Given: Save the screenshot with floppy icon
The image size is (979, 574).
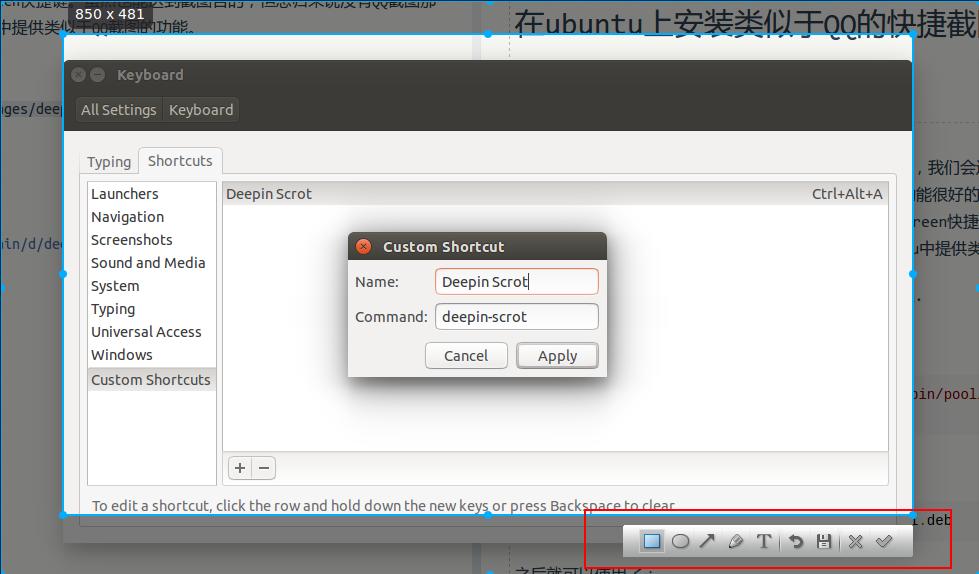Looking at the screenshot, I should point(824,541).
